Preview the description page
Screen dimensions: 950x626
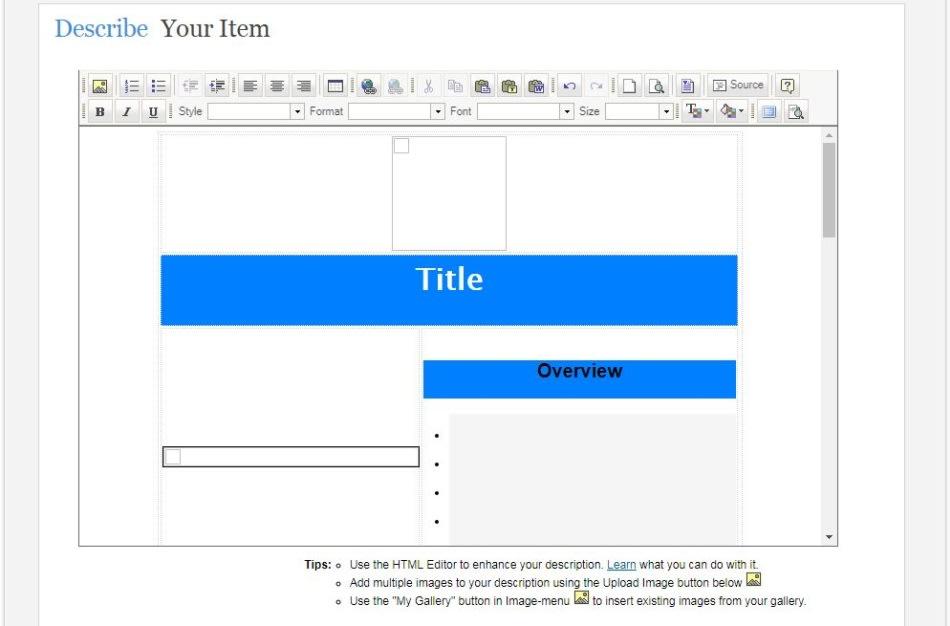coord(656,85)
